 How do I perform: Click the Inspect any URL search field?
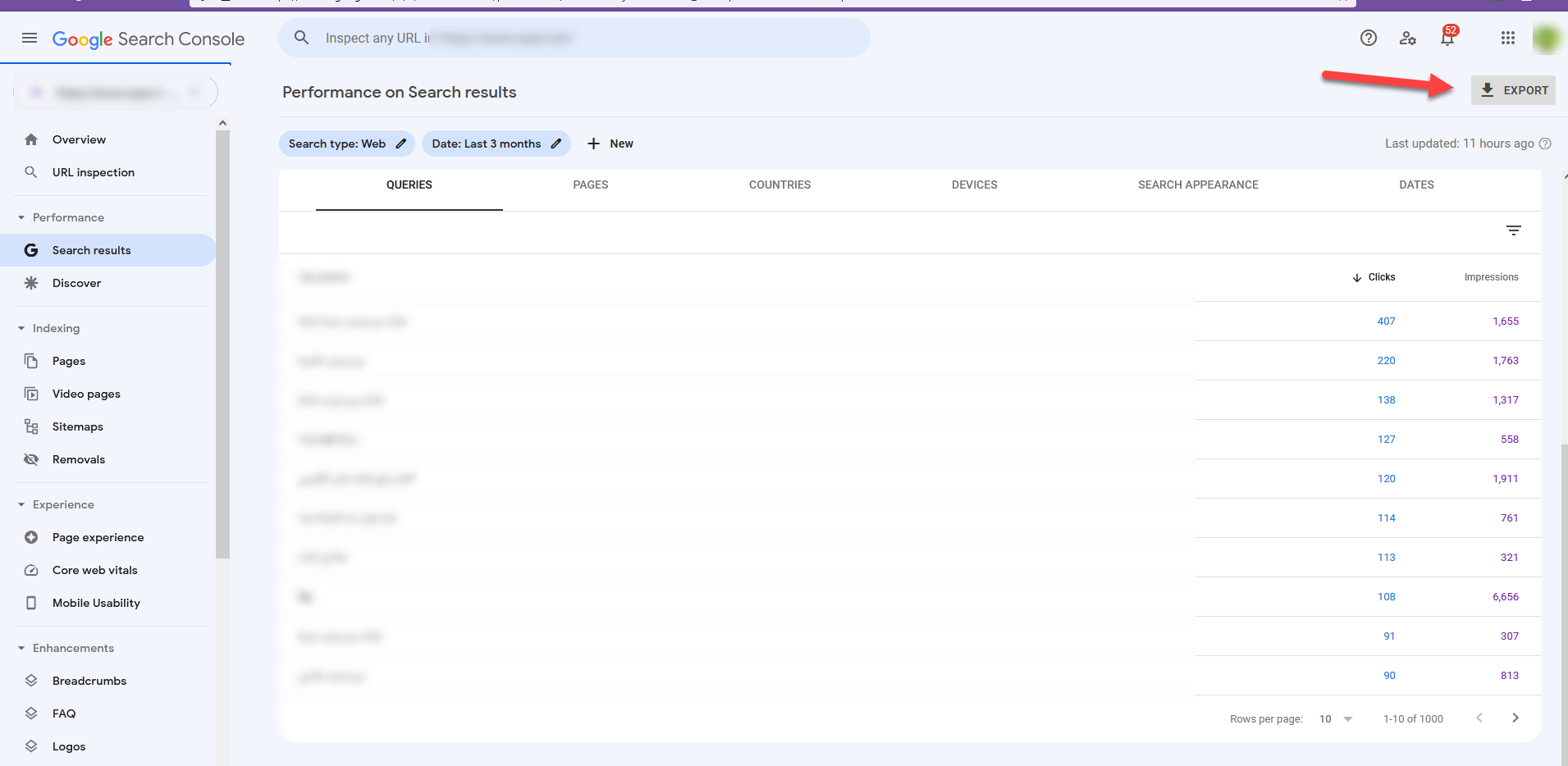[574, 38]
